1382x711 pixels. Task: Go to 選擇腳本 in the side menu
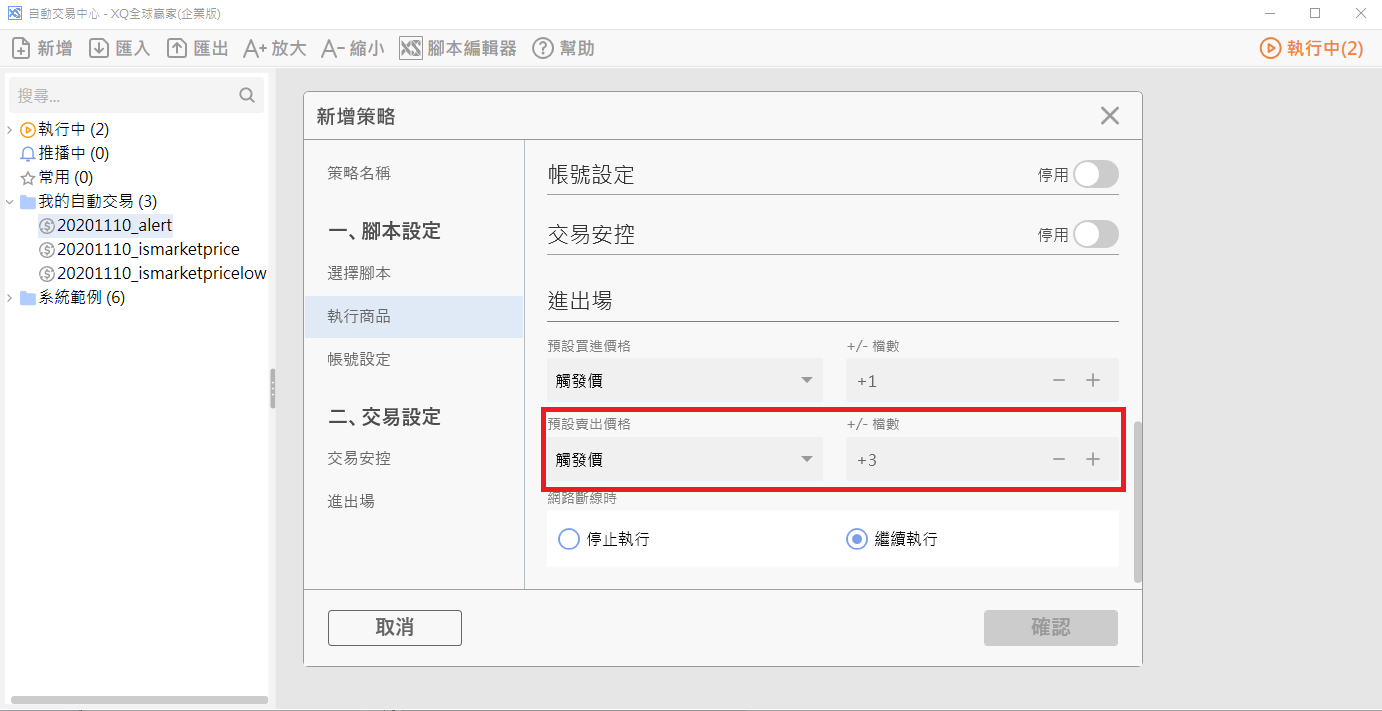click(x=359, y=273)
